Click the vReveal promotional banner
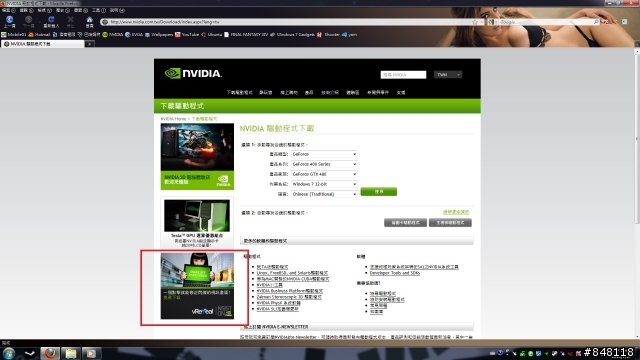The width and height of the screenshot is (640, 360). (197, 286)
